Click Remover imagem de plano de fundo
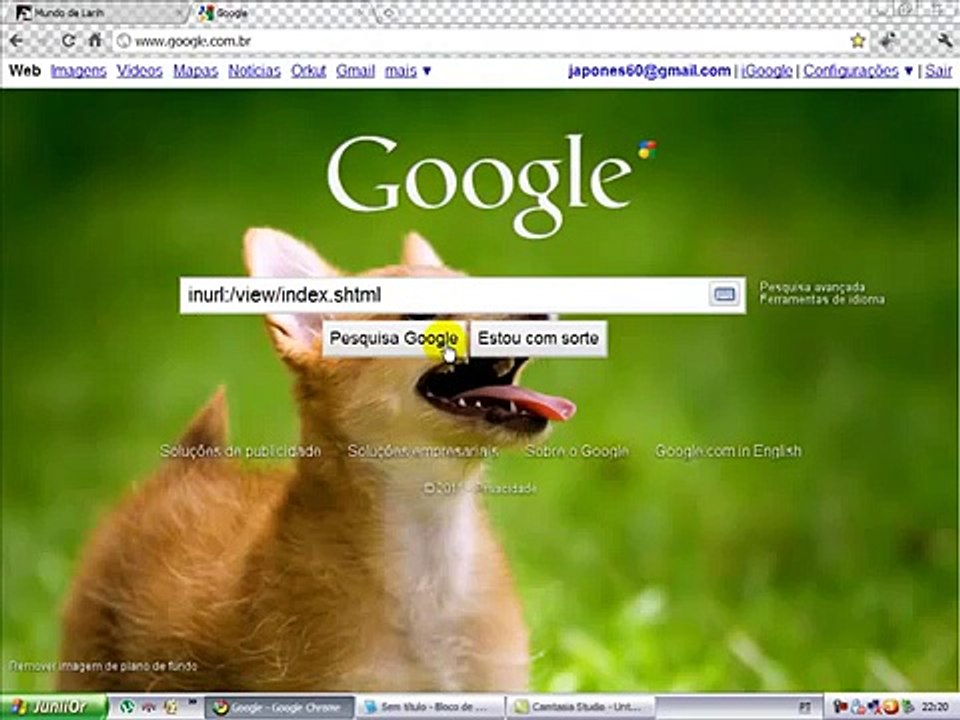The height and width of the screenshot is (720, 960). click(x=103, y=666)
